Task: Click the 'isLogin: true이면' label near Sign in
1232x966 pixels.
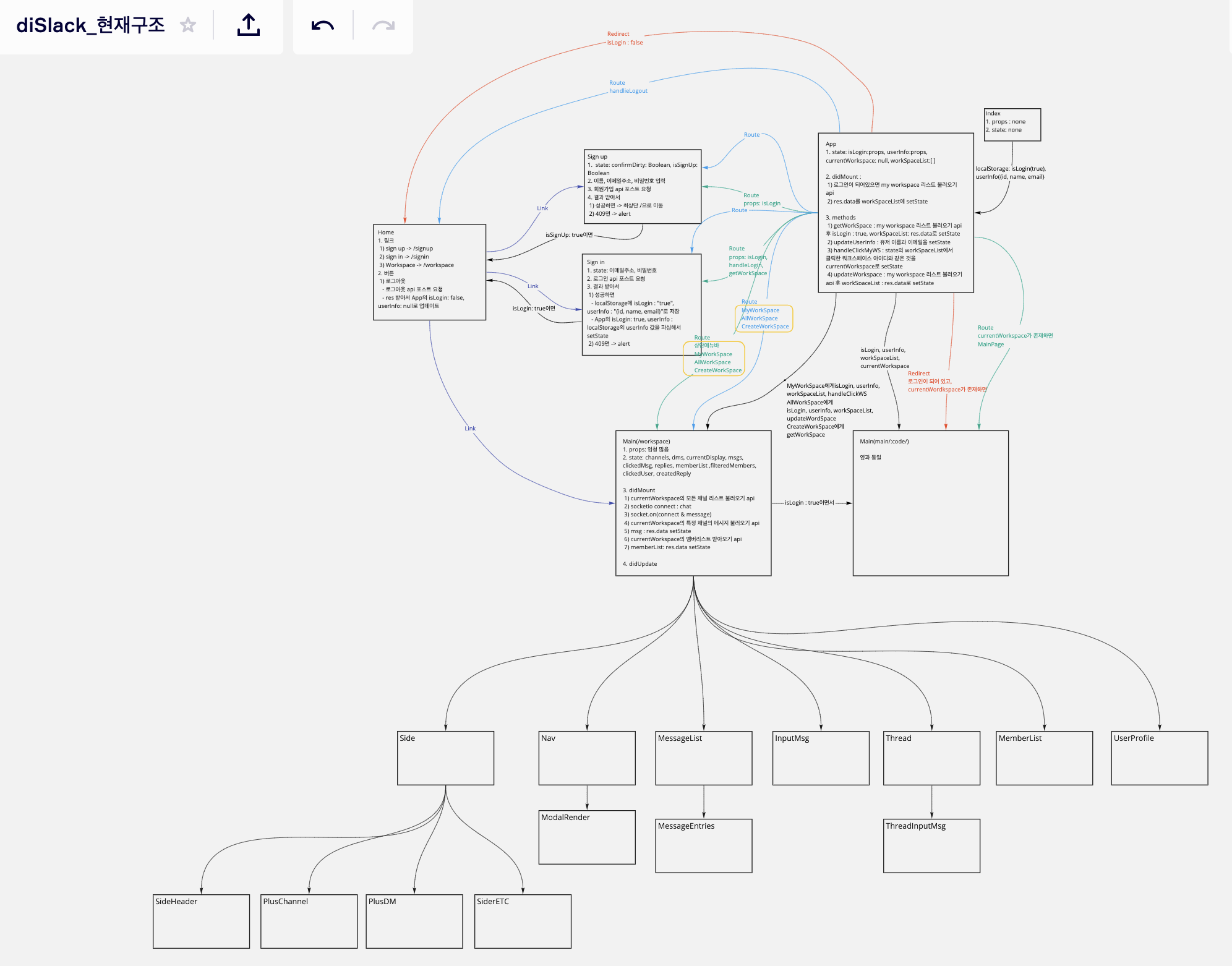Action: (534, 308)
